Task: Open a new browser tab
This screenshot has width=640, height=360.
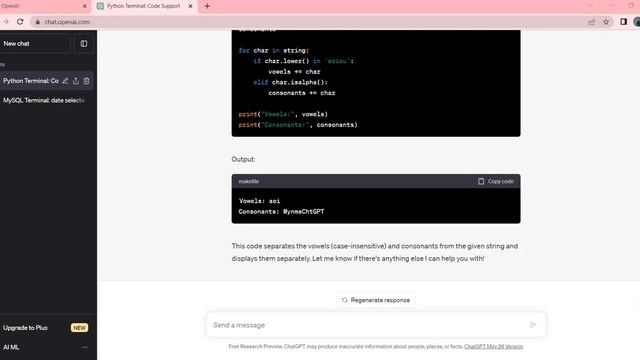Action: (207, 6)
